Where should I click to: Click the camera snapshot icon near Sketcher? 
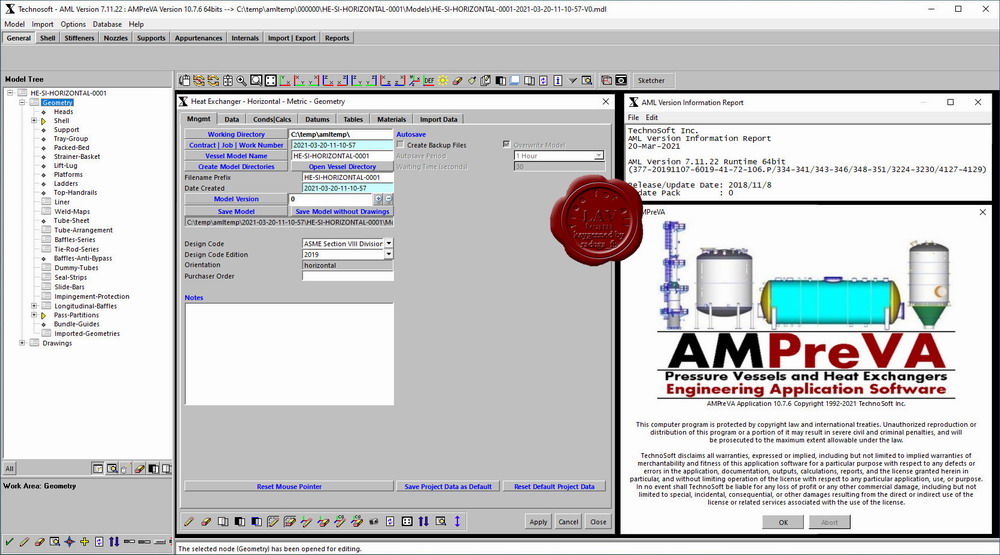[x=621, y=80]
